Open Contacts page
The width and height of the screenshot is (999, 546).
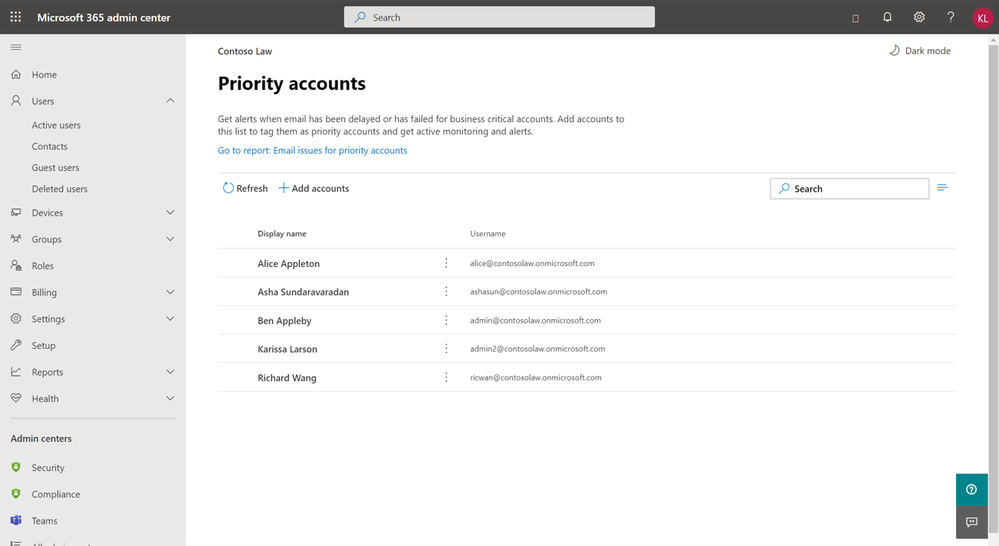pyautogui.click(x=50, y=147)
